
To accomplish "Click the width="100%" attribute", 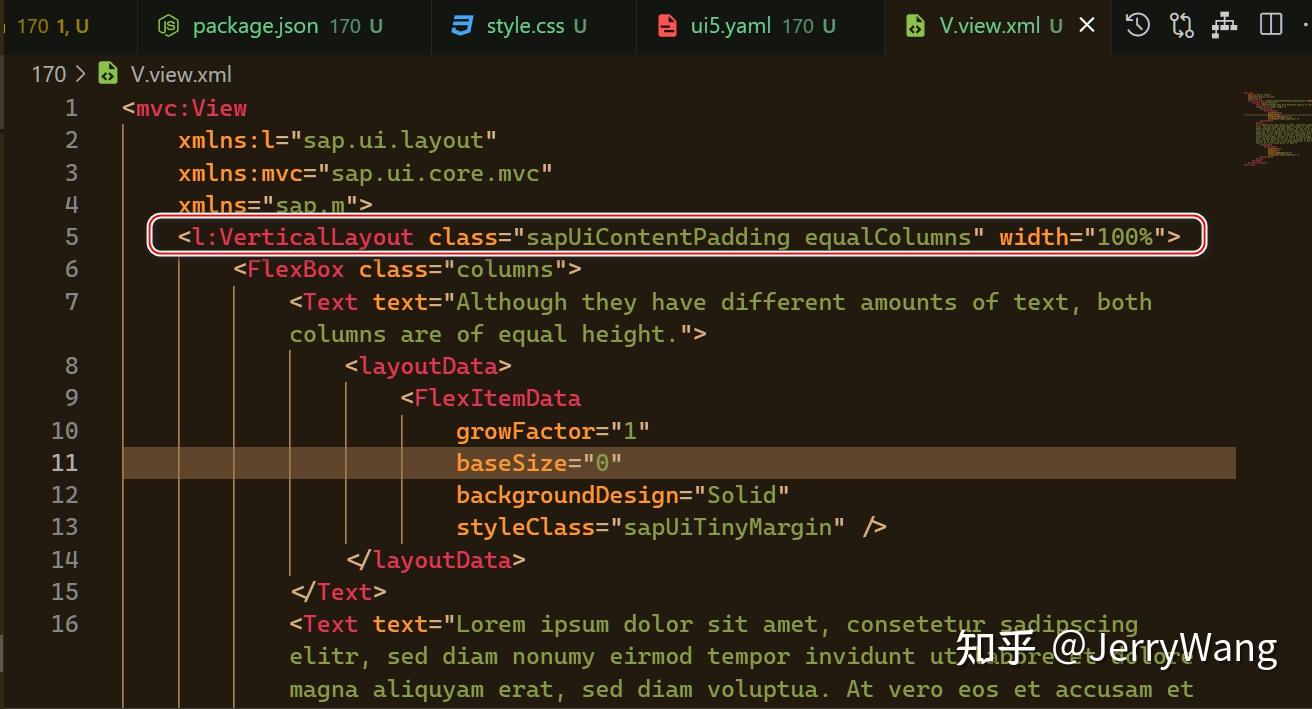I will click(x=1082, y=237).
